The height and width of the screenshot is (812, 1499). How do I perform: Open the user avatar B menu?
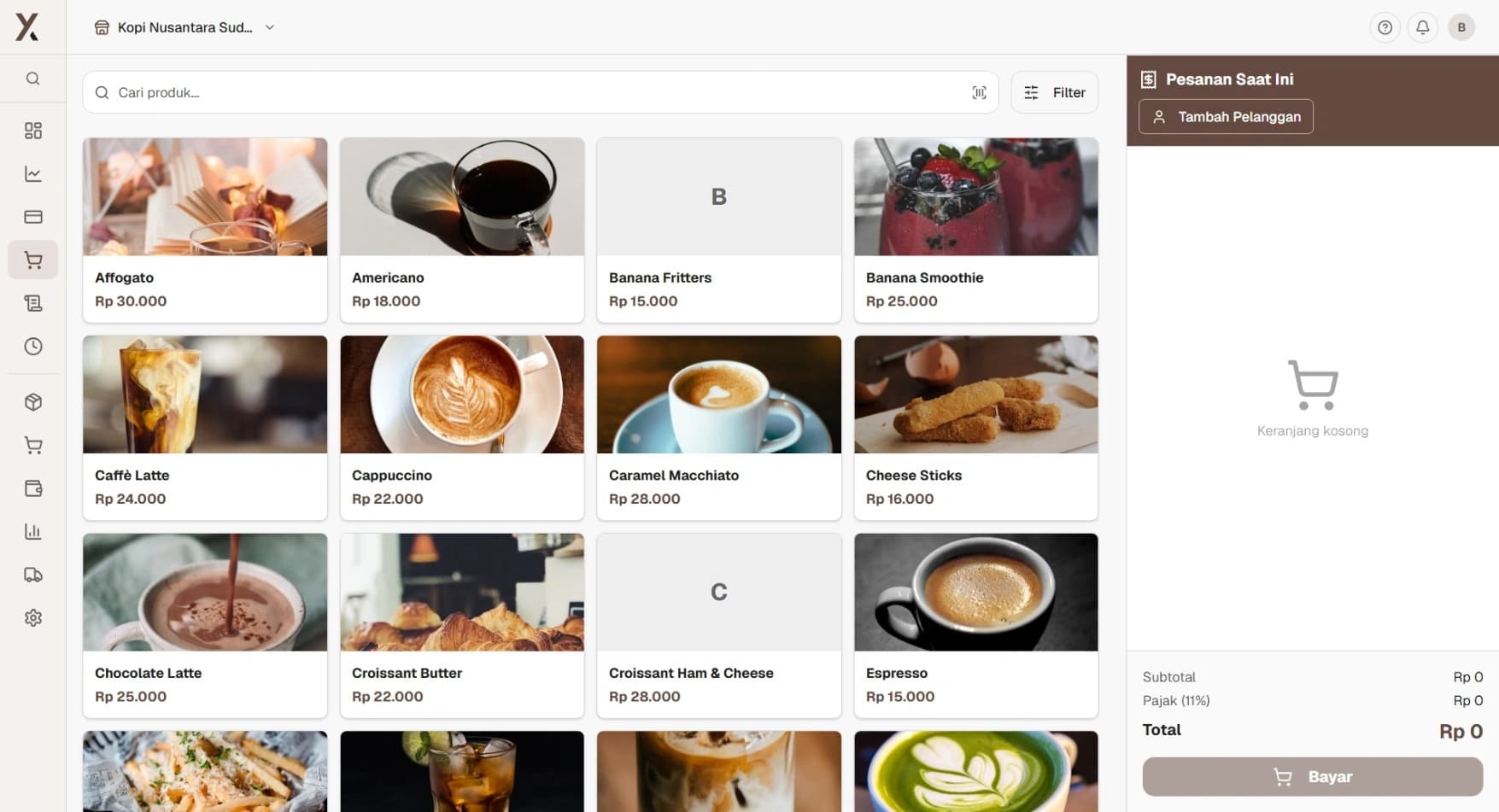pyautogui.click(x=1461, y=27)
